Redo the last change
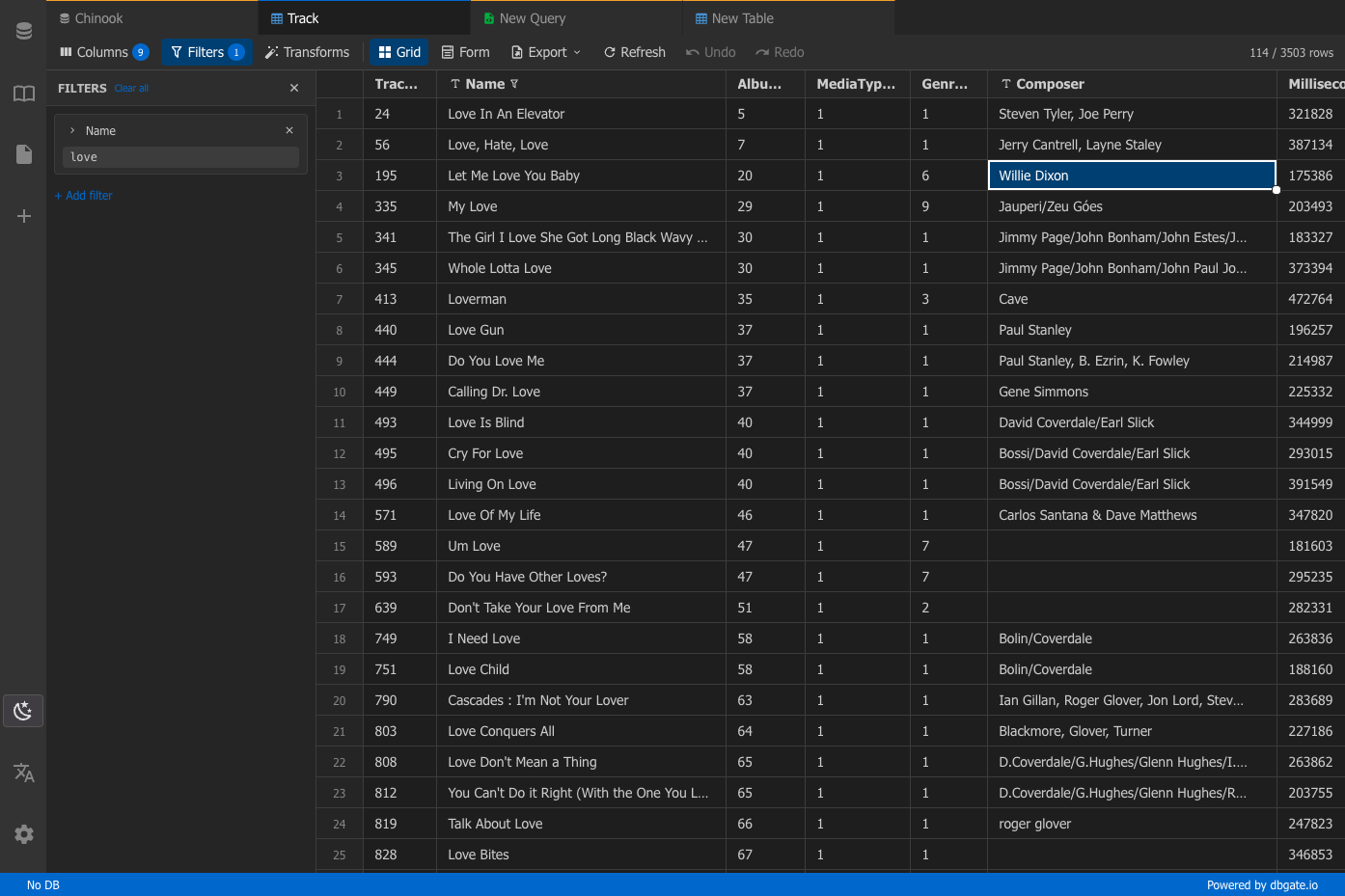Viewport: 1345px width, 896px height. 780,52
